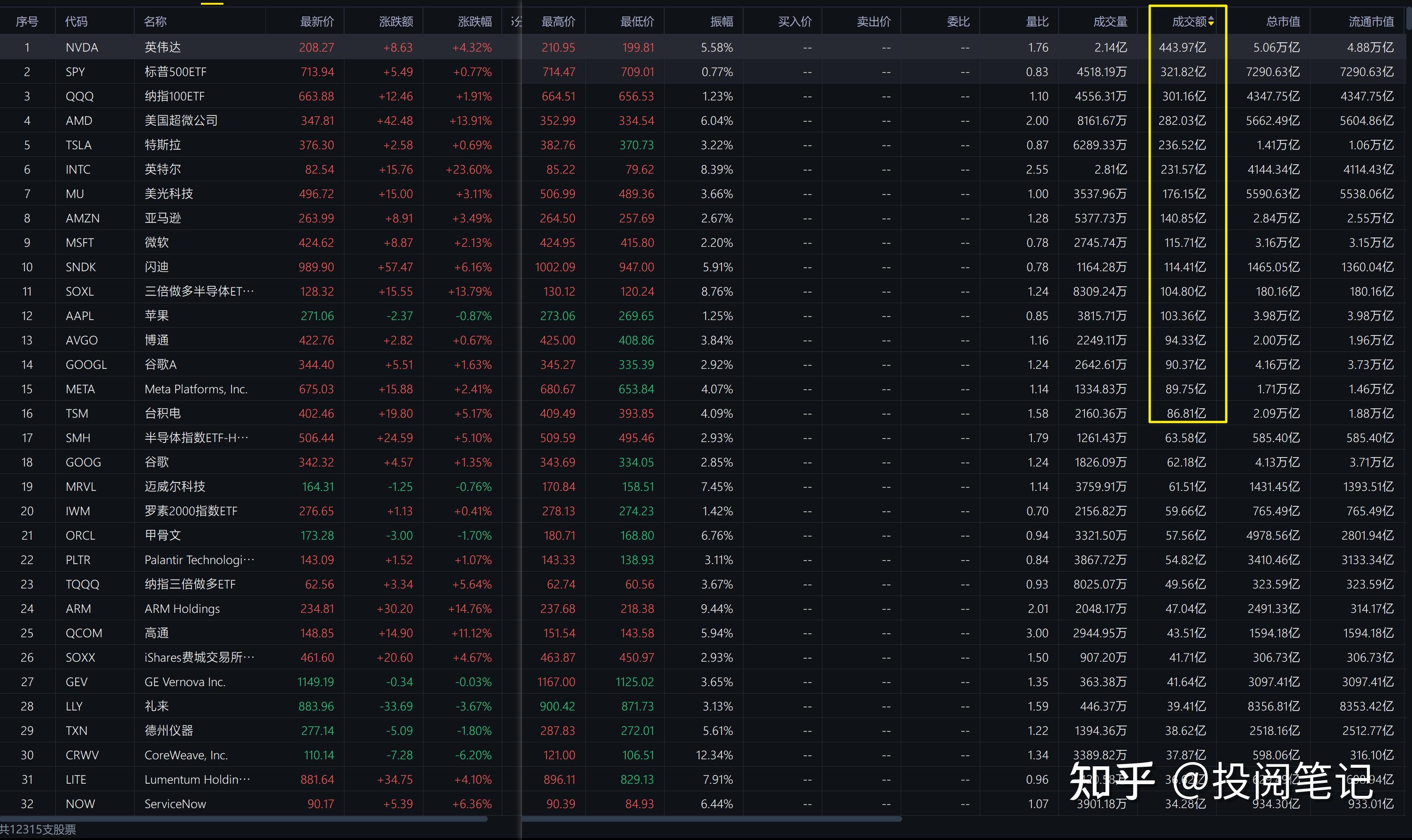
Task: Sort by the 最低价 column header
Action: click(x=637, y=22)
